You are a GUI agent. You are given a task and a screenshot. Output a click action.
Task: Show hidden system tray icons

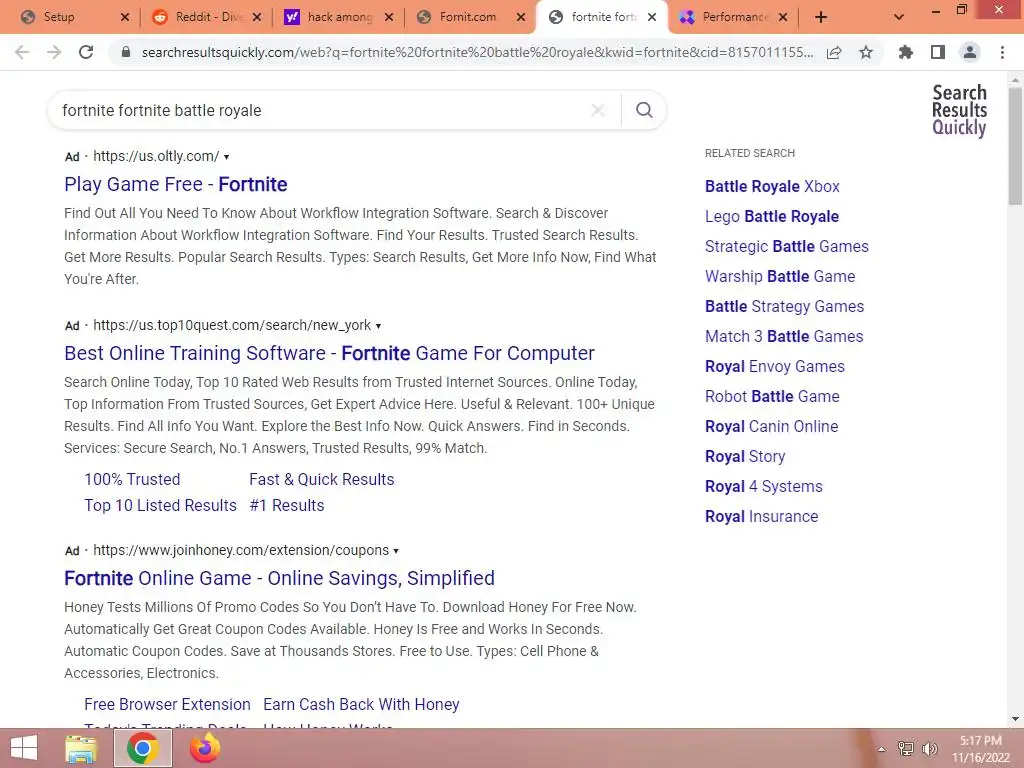882,749
